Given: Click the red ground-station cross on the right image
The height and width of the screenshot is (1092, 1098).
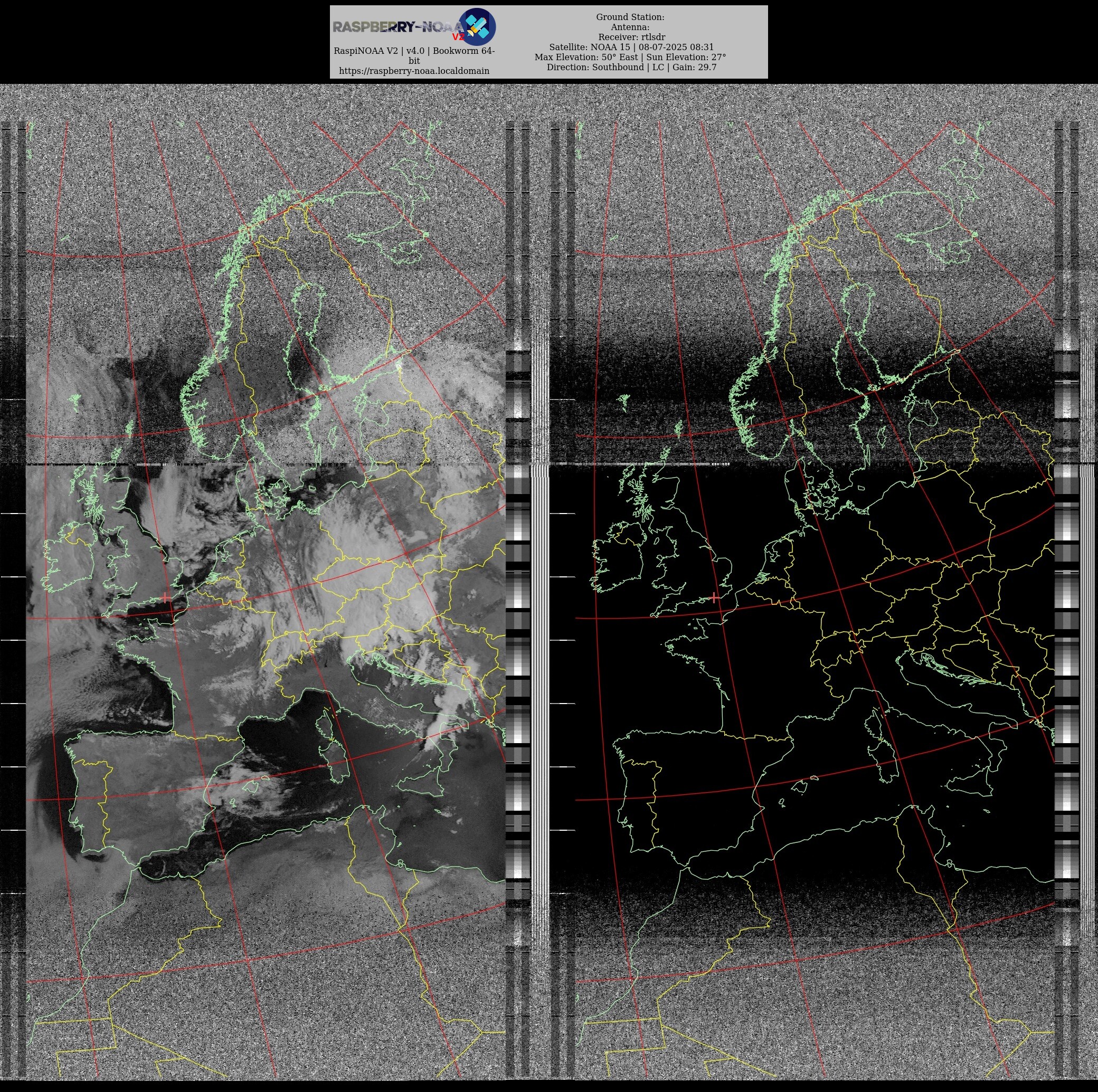Looking at the screenshot, I should 714,597.
